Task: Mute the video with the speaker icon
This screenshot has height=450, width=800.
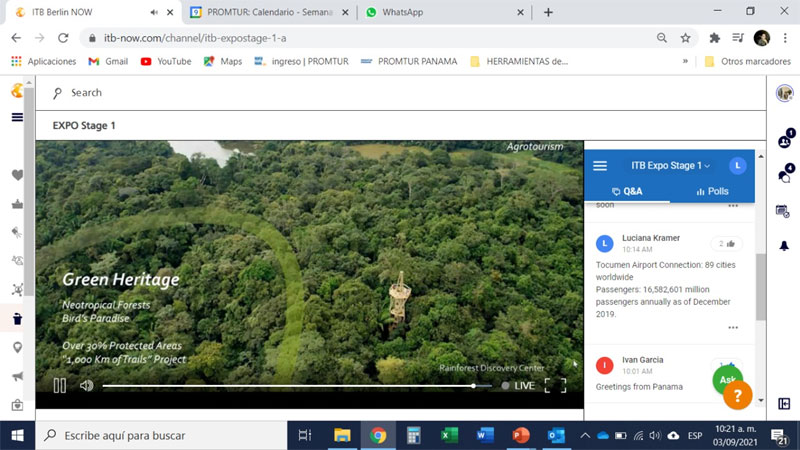Action: point(86,385)
